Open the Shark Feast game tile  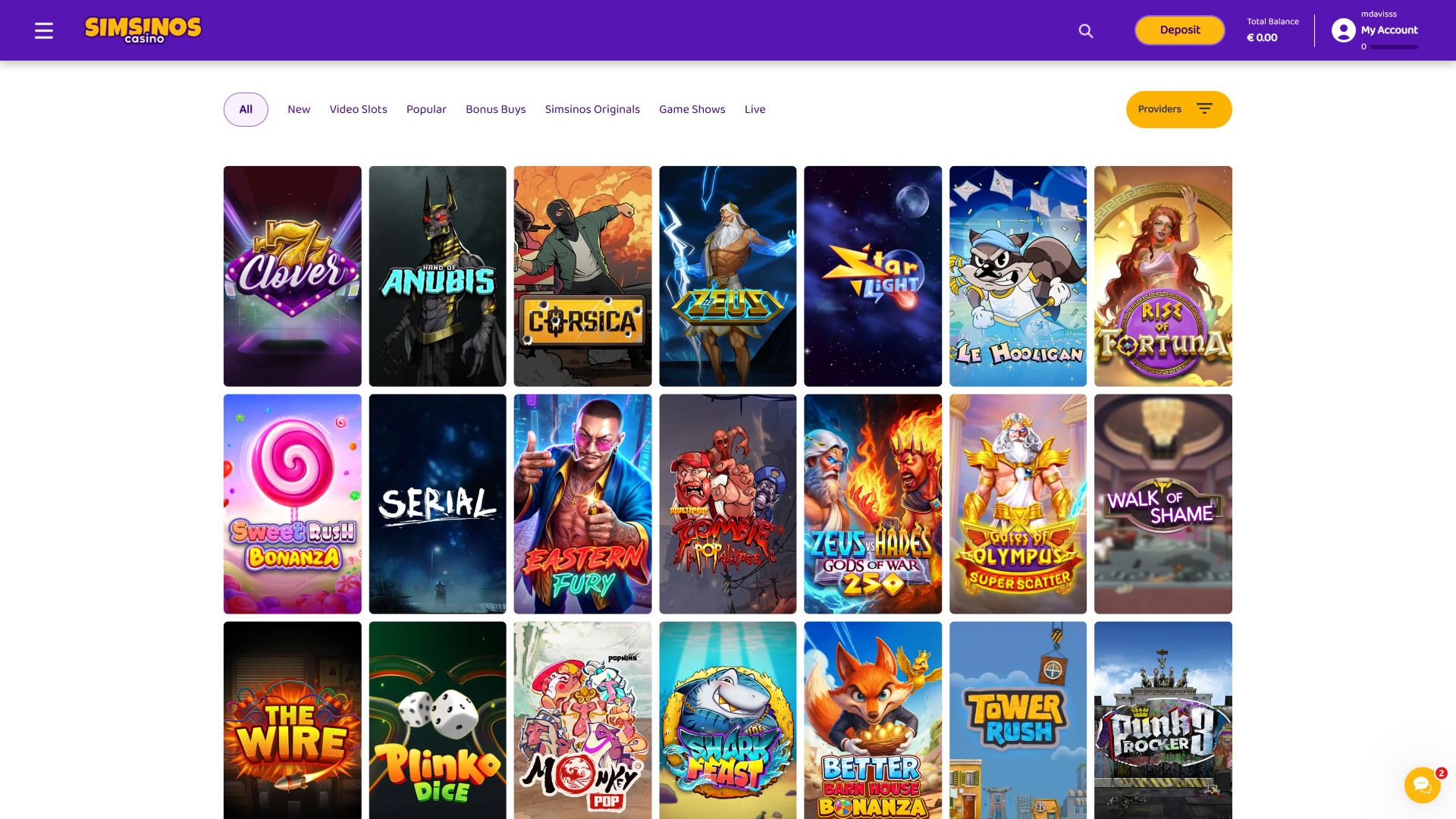coord(728,720)
